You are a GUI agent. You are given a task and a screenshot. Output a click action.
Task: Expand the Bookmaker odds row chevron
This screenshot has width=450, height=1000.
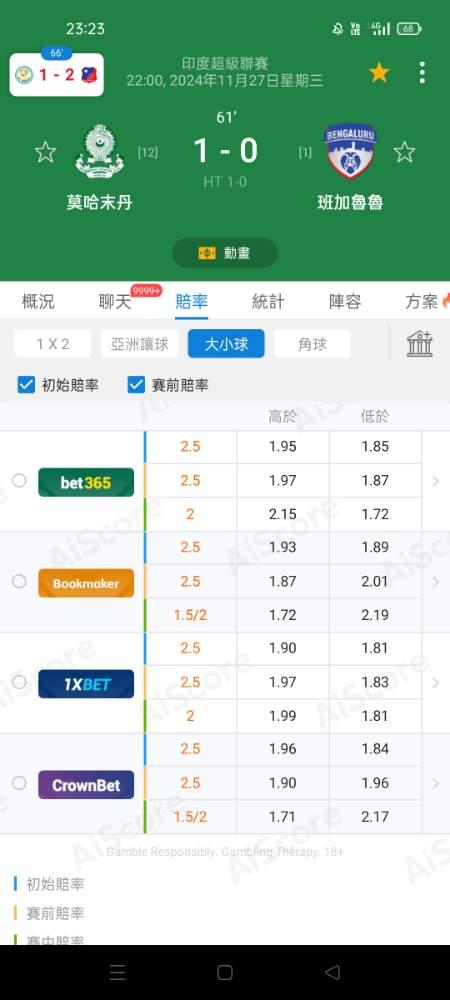(435, 582)
